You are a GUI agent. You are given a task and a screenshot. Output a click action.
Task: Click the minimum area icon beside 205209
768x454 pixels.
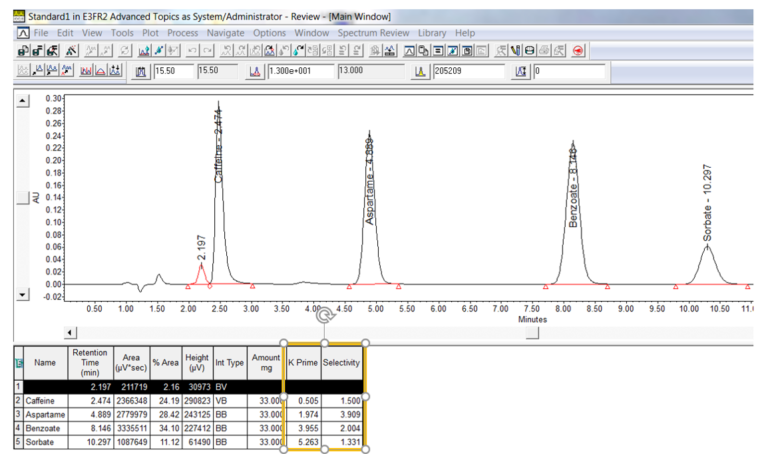pos(420,72)
